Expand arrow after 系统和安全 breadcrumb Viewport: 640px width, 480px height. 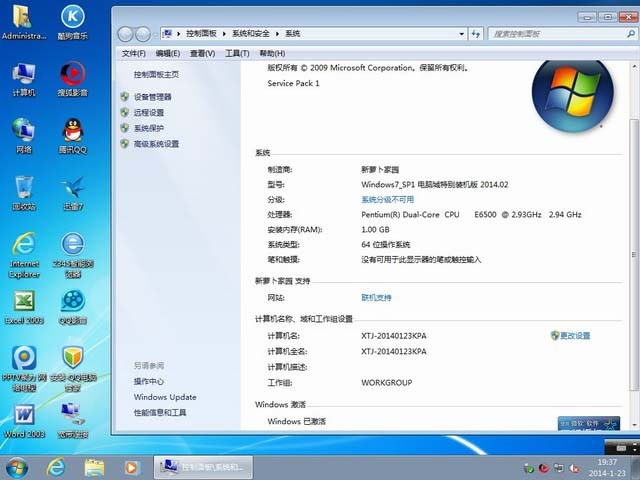(277, 34)
